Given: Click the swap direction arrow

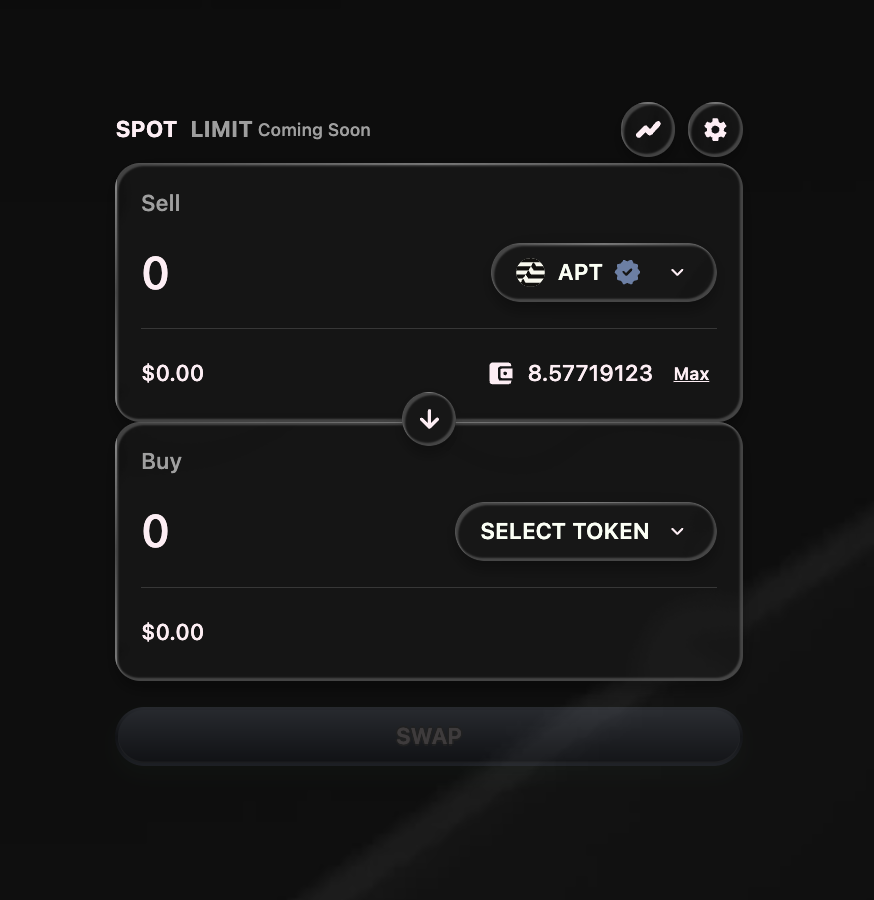Looking at the screenshot, I should coord(429,420).
